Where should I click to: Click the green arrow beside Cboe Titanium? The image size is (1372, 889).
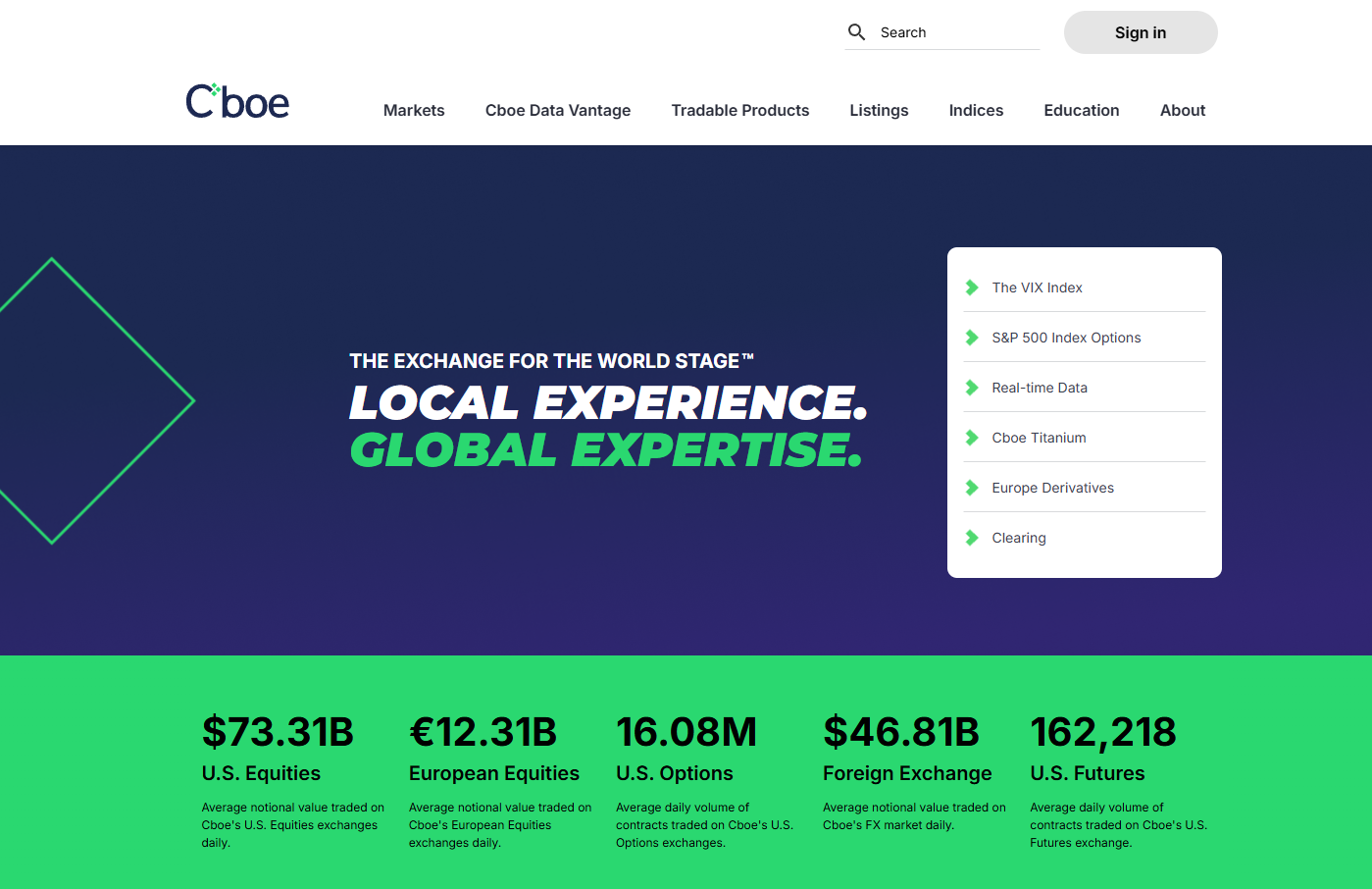pyautogui.click(x=972, y=438)
